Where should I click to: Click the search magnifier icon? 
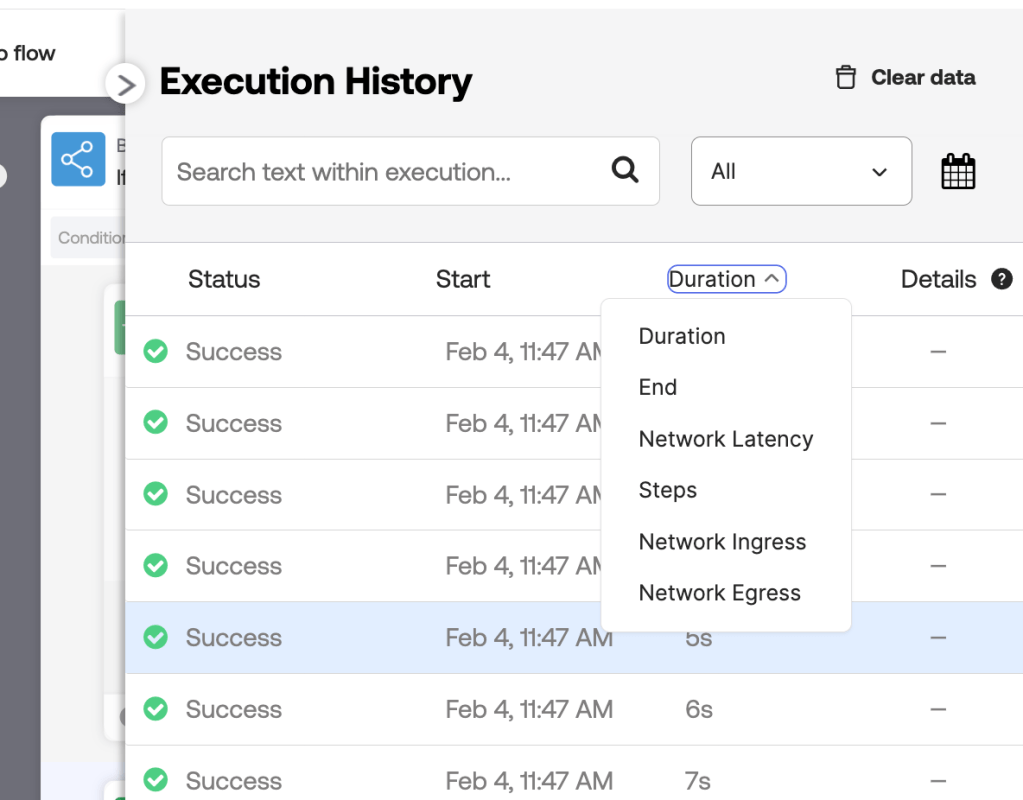pos(626,171)
